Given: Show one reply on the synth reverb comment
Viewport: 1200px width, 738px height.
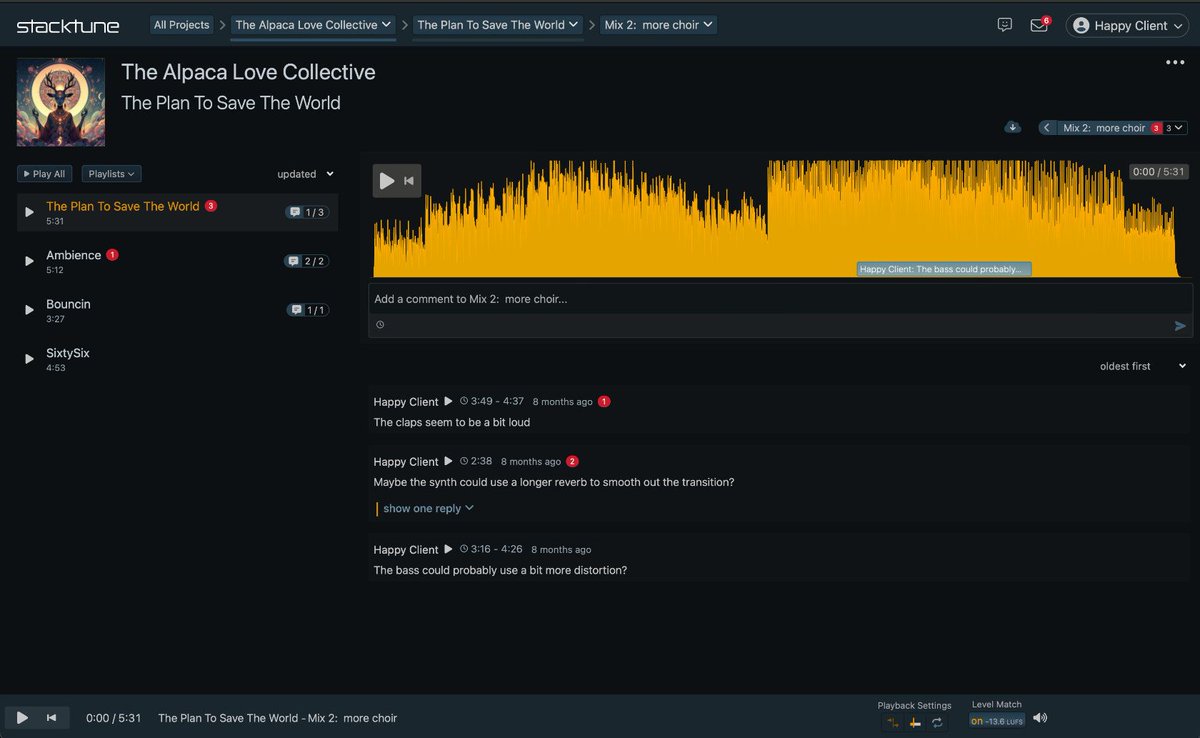Looking at the screenshot, I should 424,508.
